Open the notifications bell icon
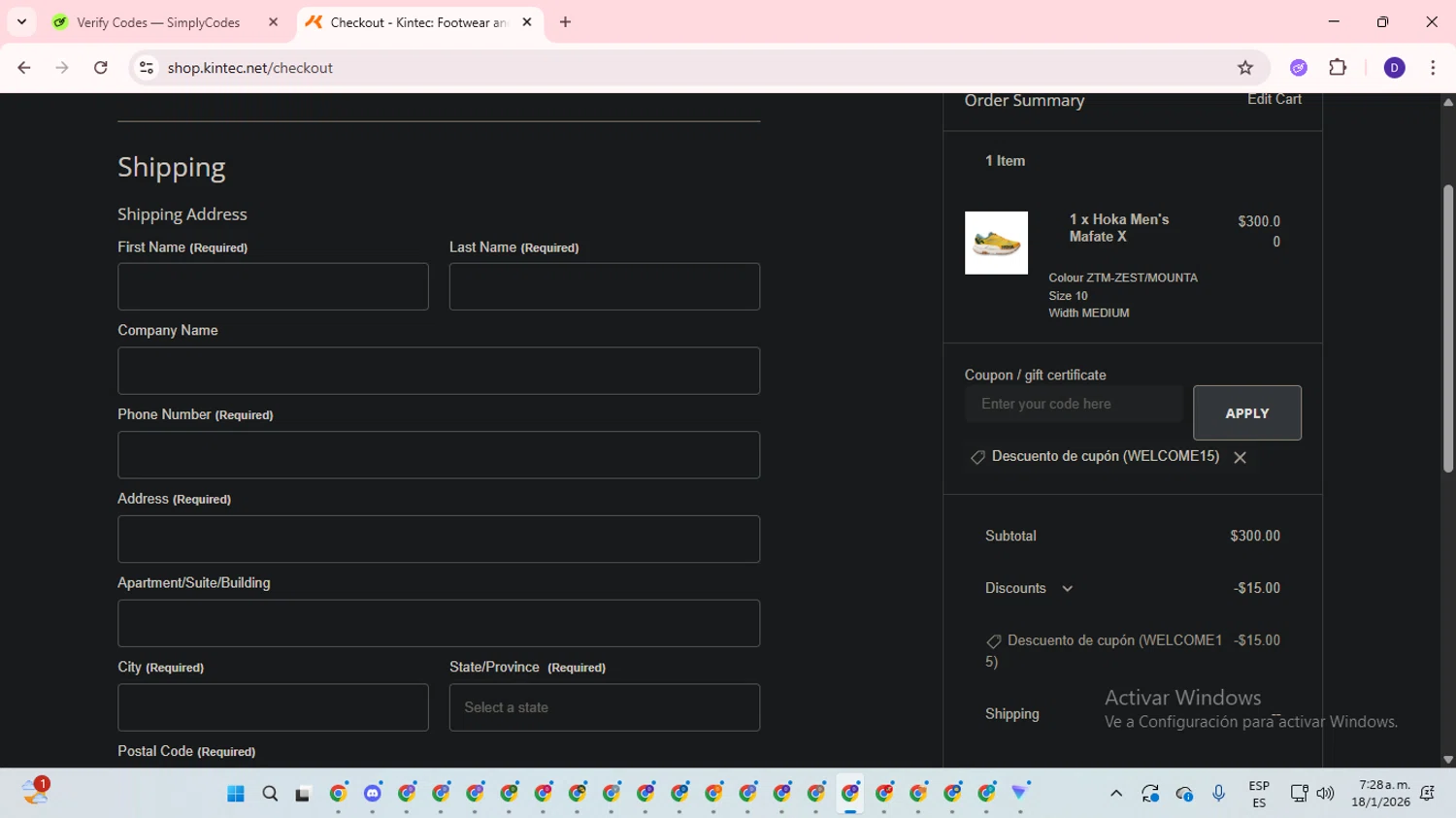Image resolution: width=1456 pixels, height=818 pixels. click(x=1427, y=794)
